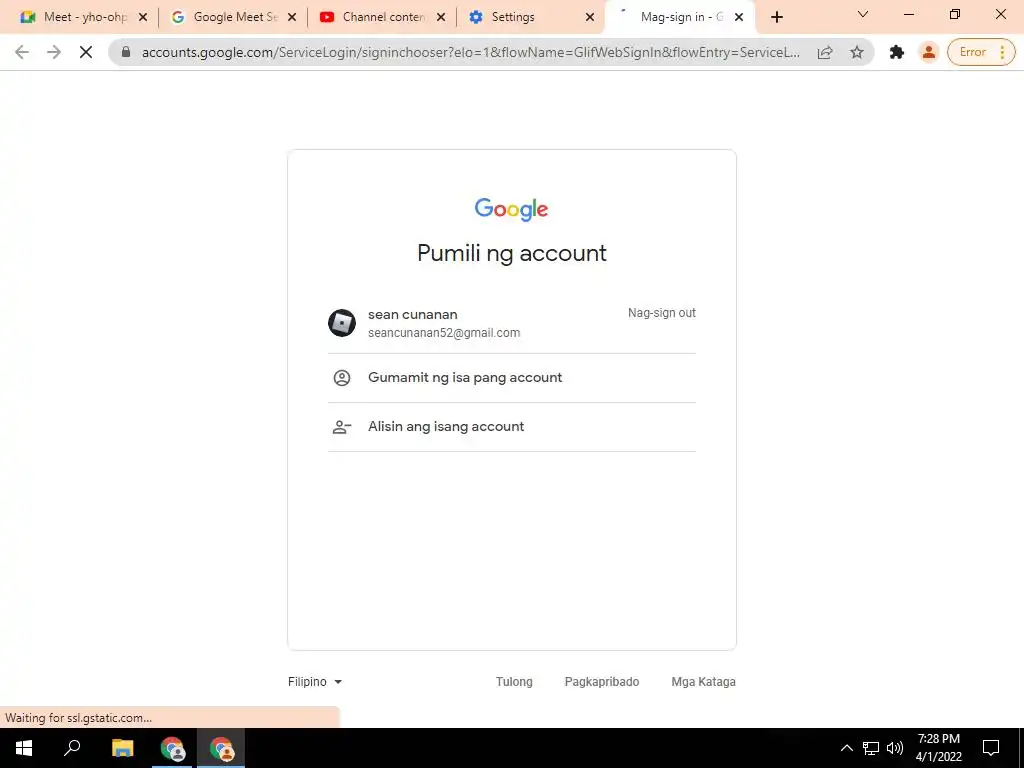Open the Chrome profile avatar
Screen dimensions: 1024x768
click(x=928, y=52)
